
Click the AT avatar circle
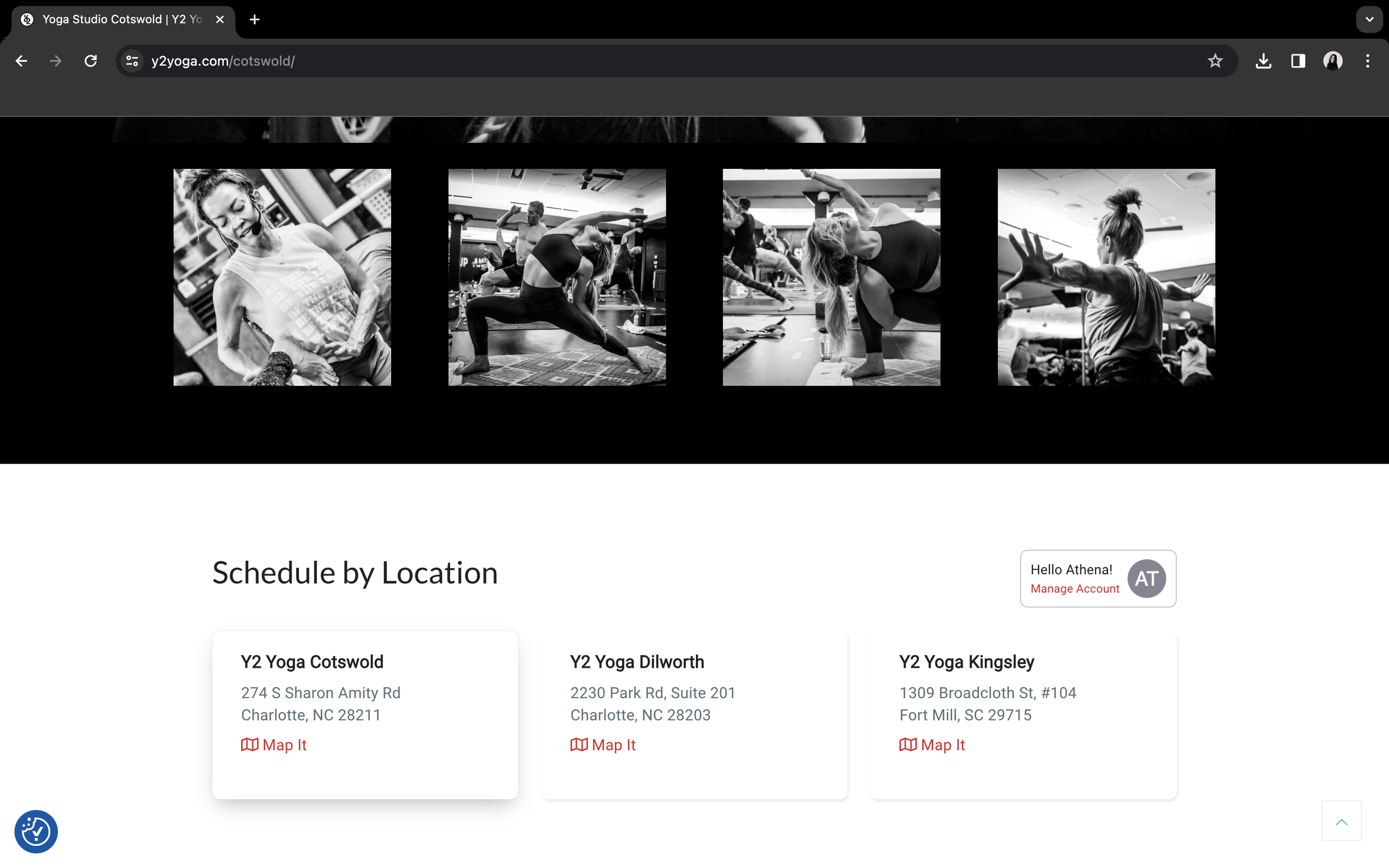pos(1146,578)
